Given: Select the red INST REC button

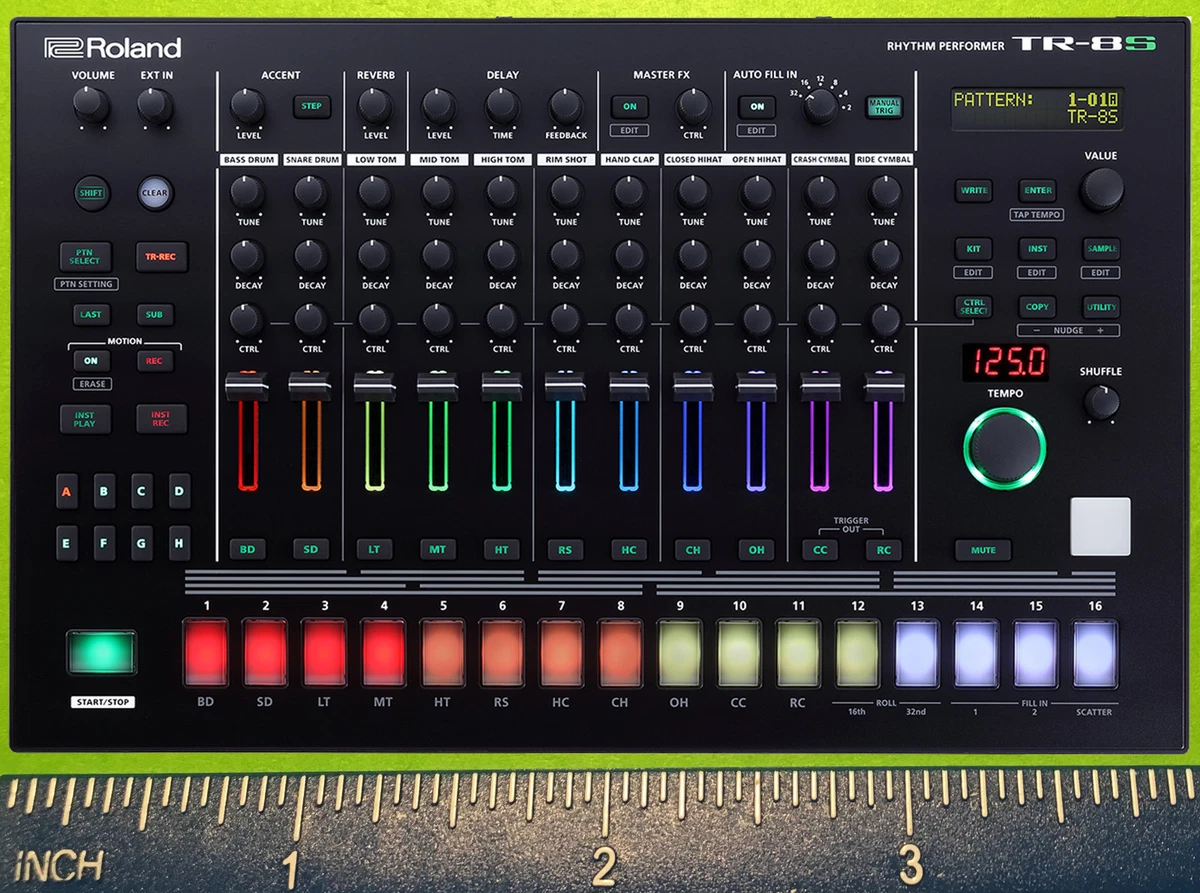Looking at the screenshot, I should 160,419.
